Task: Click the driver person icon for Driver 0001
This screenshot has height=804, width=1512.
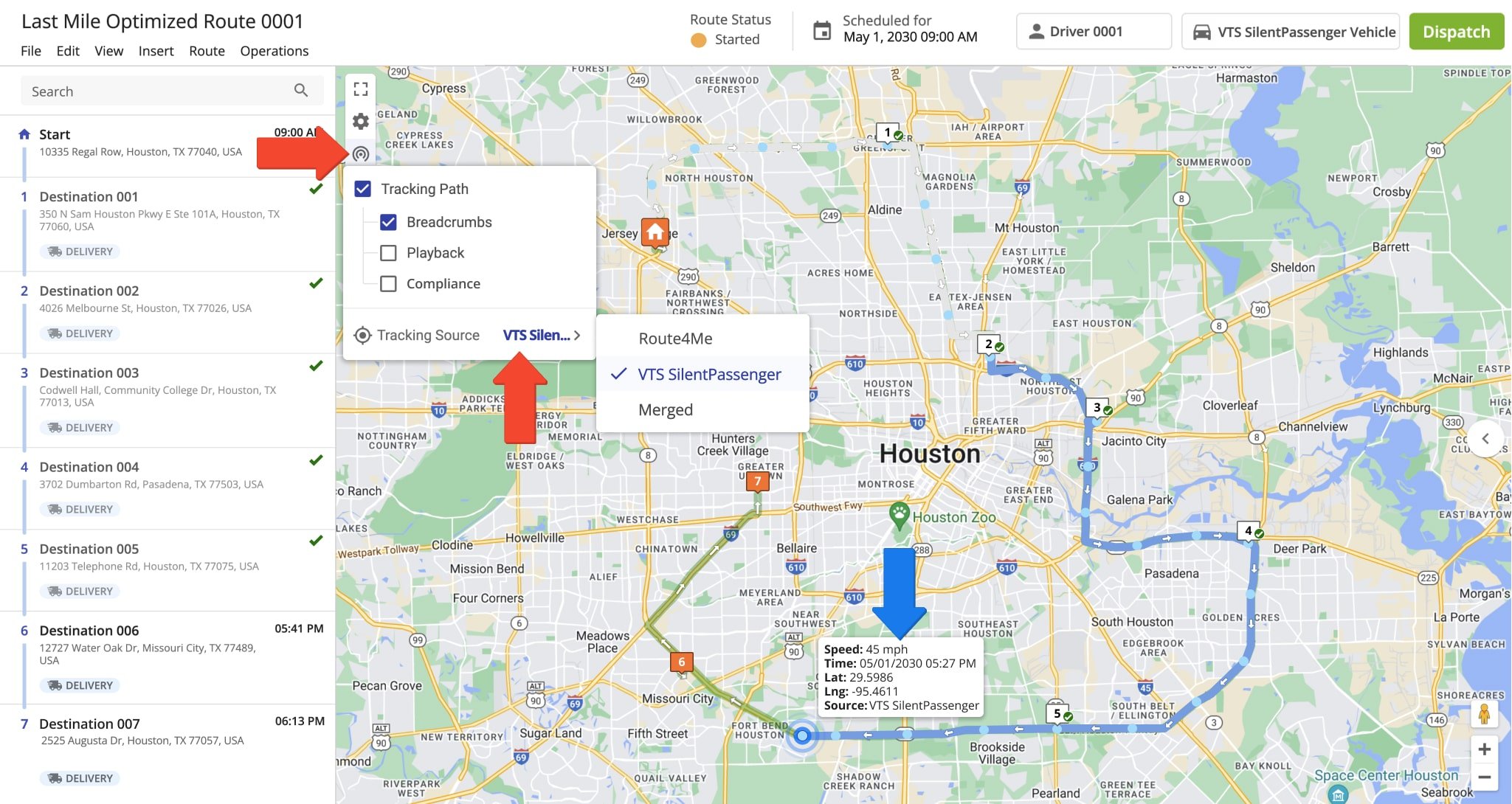Action: (x=1036, y=32)
